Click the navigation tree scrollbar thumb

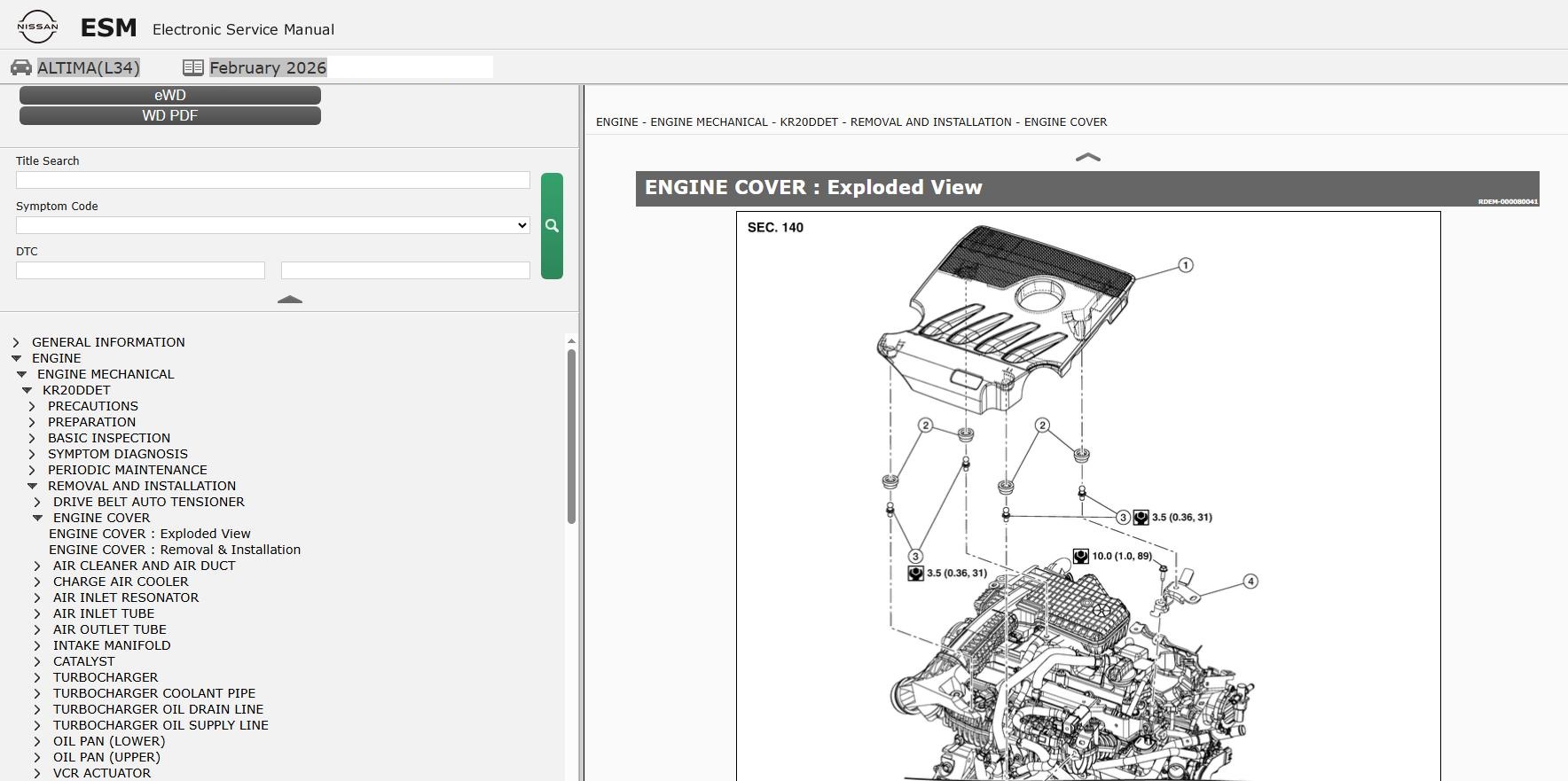[x=571, y=436]
